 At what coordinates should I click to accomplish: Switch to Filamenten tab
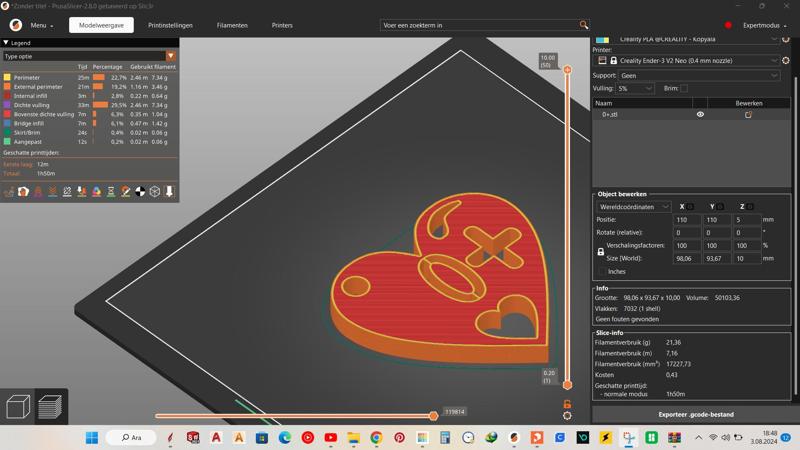pyautogui.click(x=232, y=25)
